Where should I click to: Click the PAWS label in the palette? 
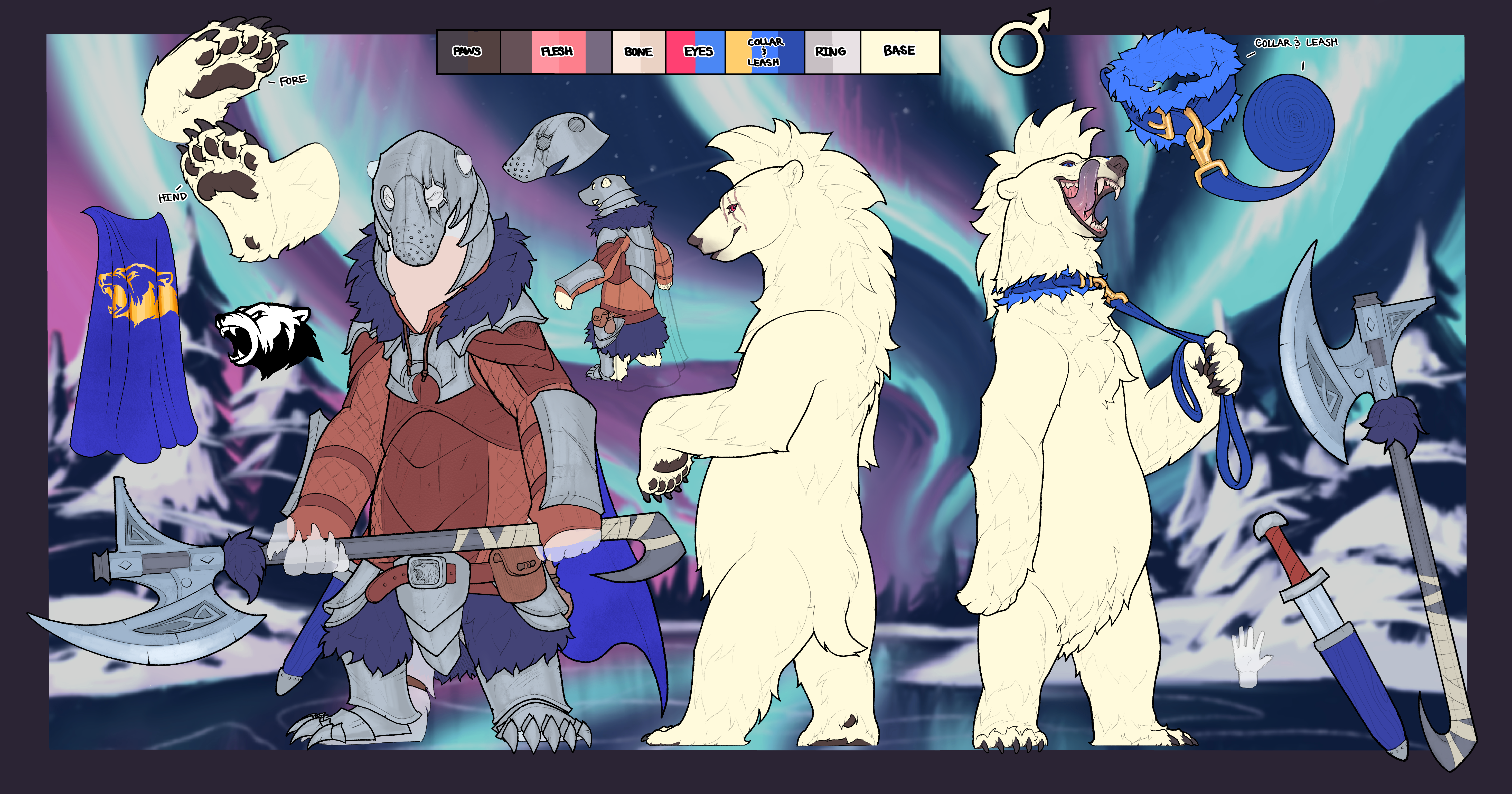click(467, 52)
